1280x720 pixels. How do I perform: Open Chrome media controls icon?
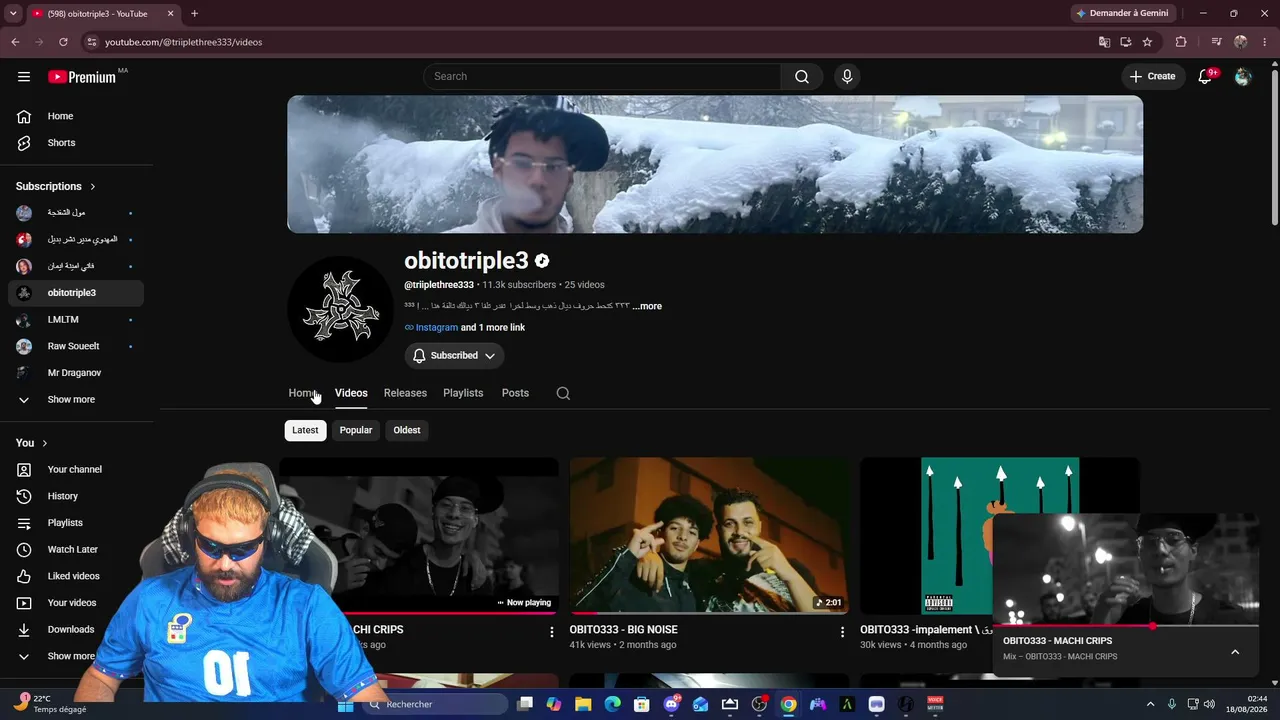click(x=1216, y=42)
